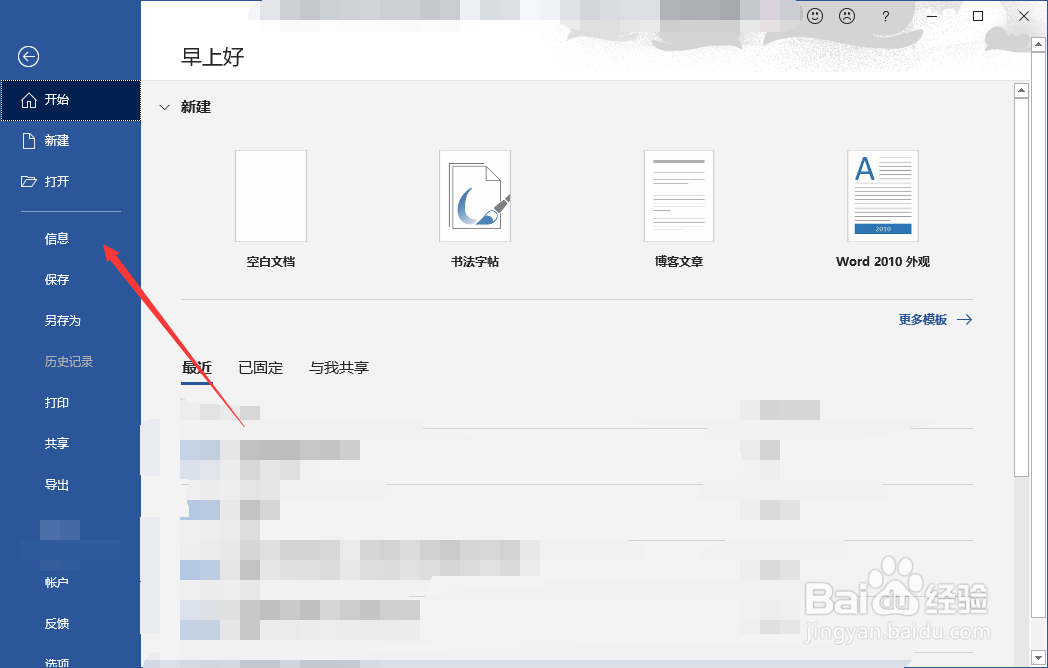Click the back arrow in sidebar
1048x668 pixels.
click(27, 56)
